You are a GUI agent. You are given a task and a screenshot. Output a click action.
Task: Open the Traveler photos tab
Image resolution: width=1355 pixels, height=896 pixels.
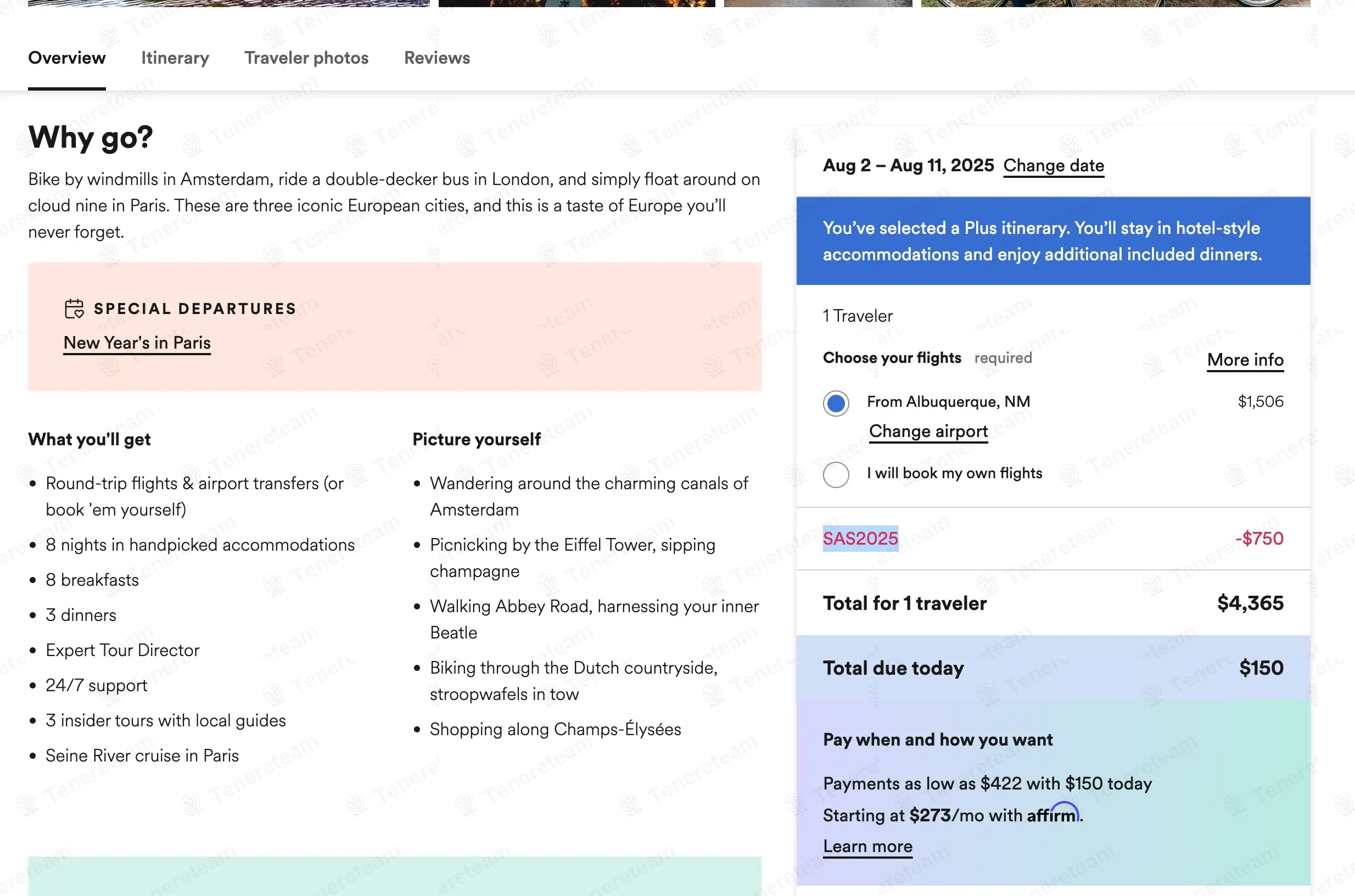(306, 58)
